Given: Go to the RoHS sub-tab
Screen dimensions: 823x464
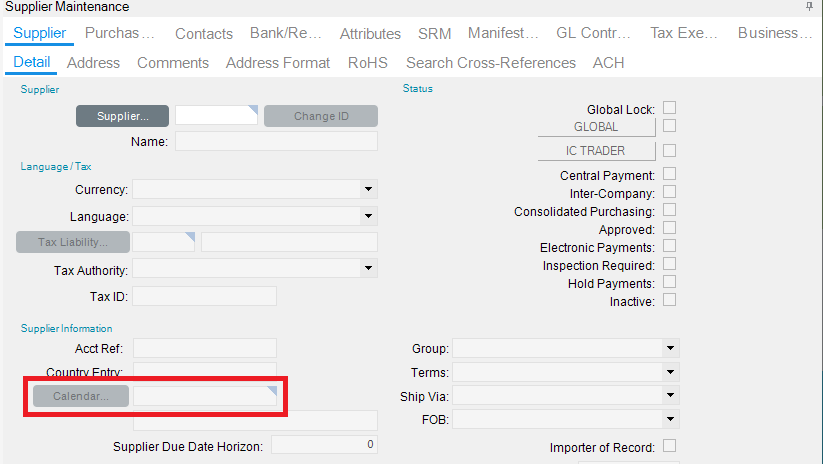Looking at the screenshot, I should 367,63.
